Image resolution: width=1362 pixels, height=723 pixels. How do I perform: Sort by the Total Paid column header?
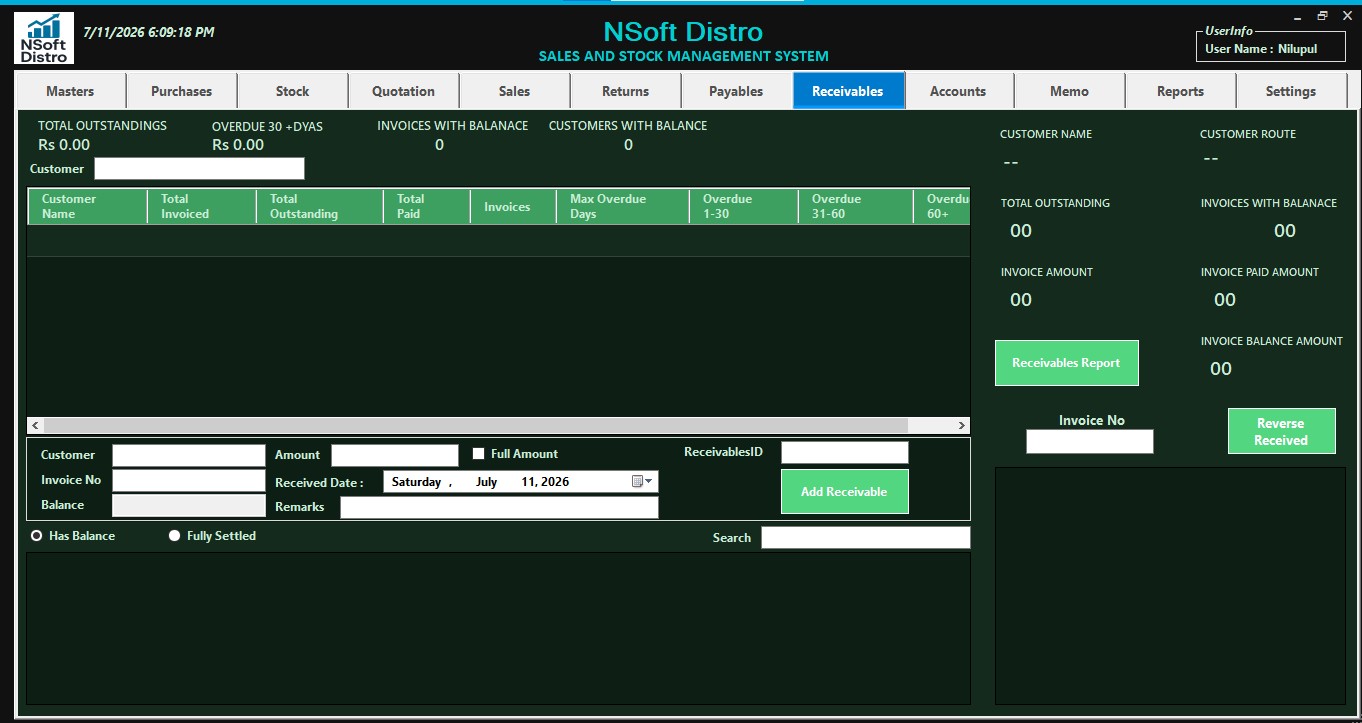tap(426, 206)
